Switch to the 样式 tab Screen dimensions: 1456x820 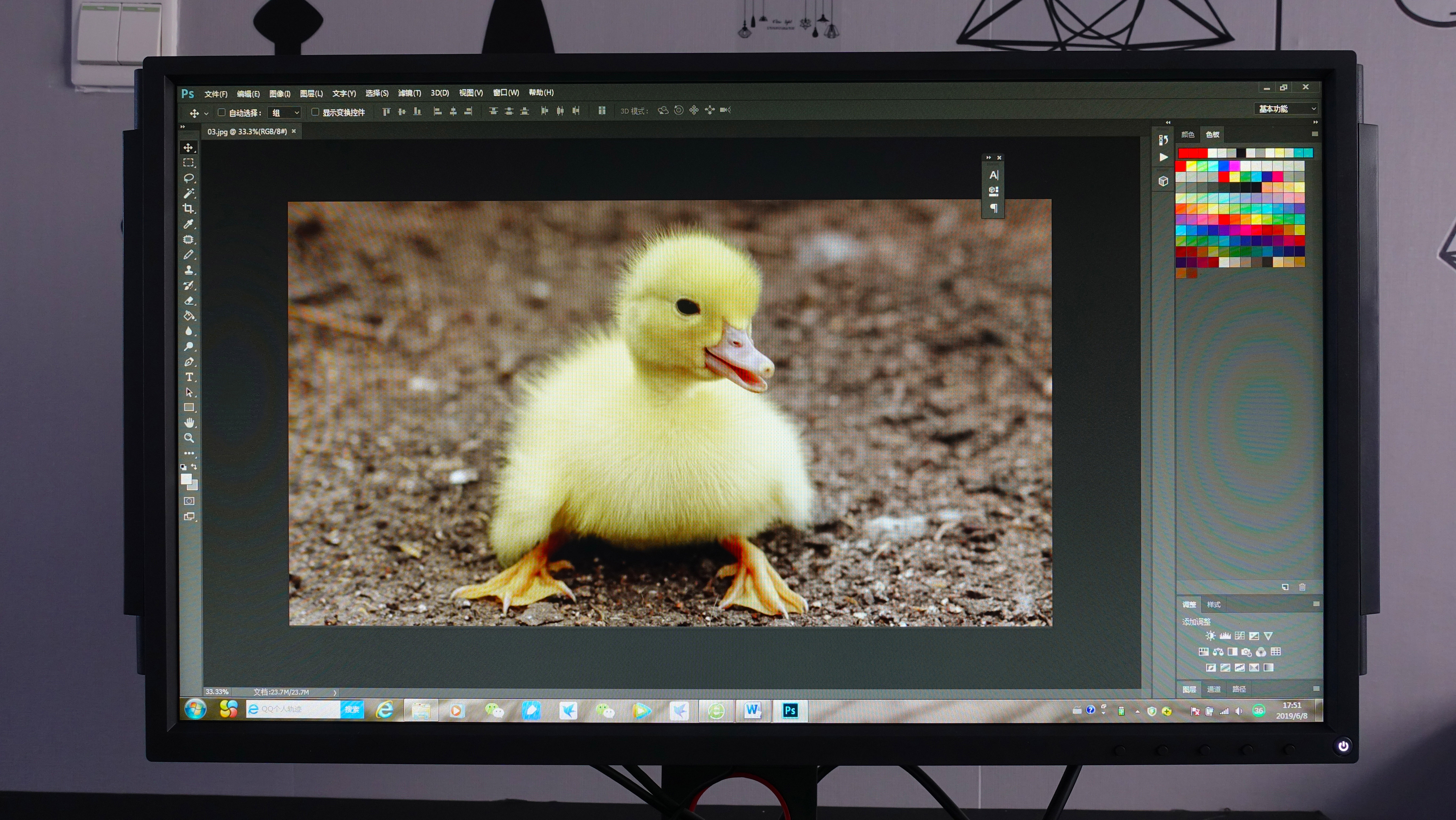click(1214, 605)
